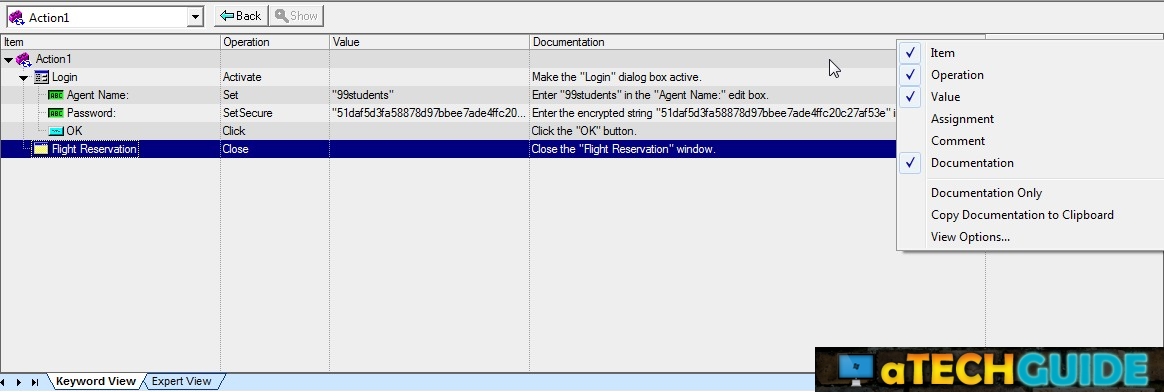
Task: Select the OK tree item
Action: 74,131
